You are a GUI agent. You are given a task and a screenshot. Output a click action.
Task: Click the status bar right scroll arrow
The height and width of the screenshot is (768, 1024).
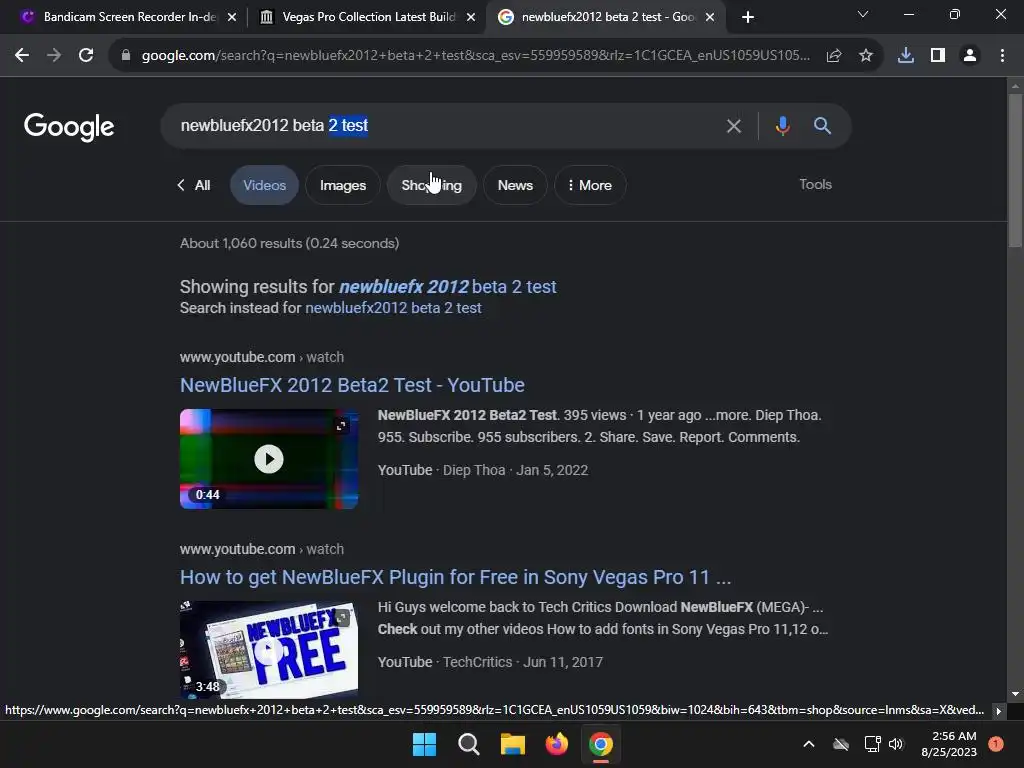coord(998,711)
